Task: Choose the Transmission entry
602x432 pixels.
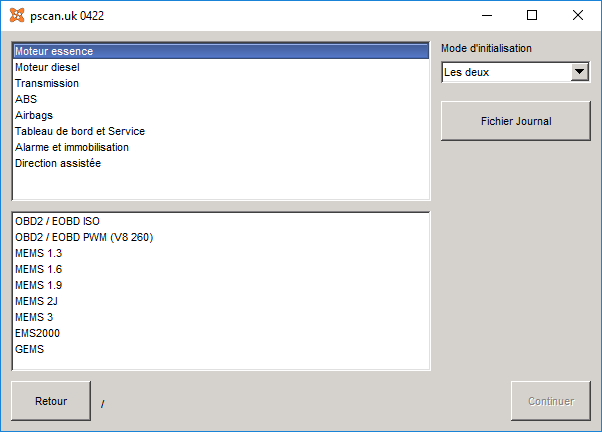Action: (x=221, y=83)
